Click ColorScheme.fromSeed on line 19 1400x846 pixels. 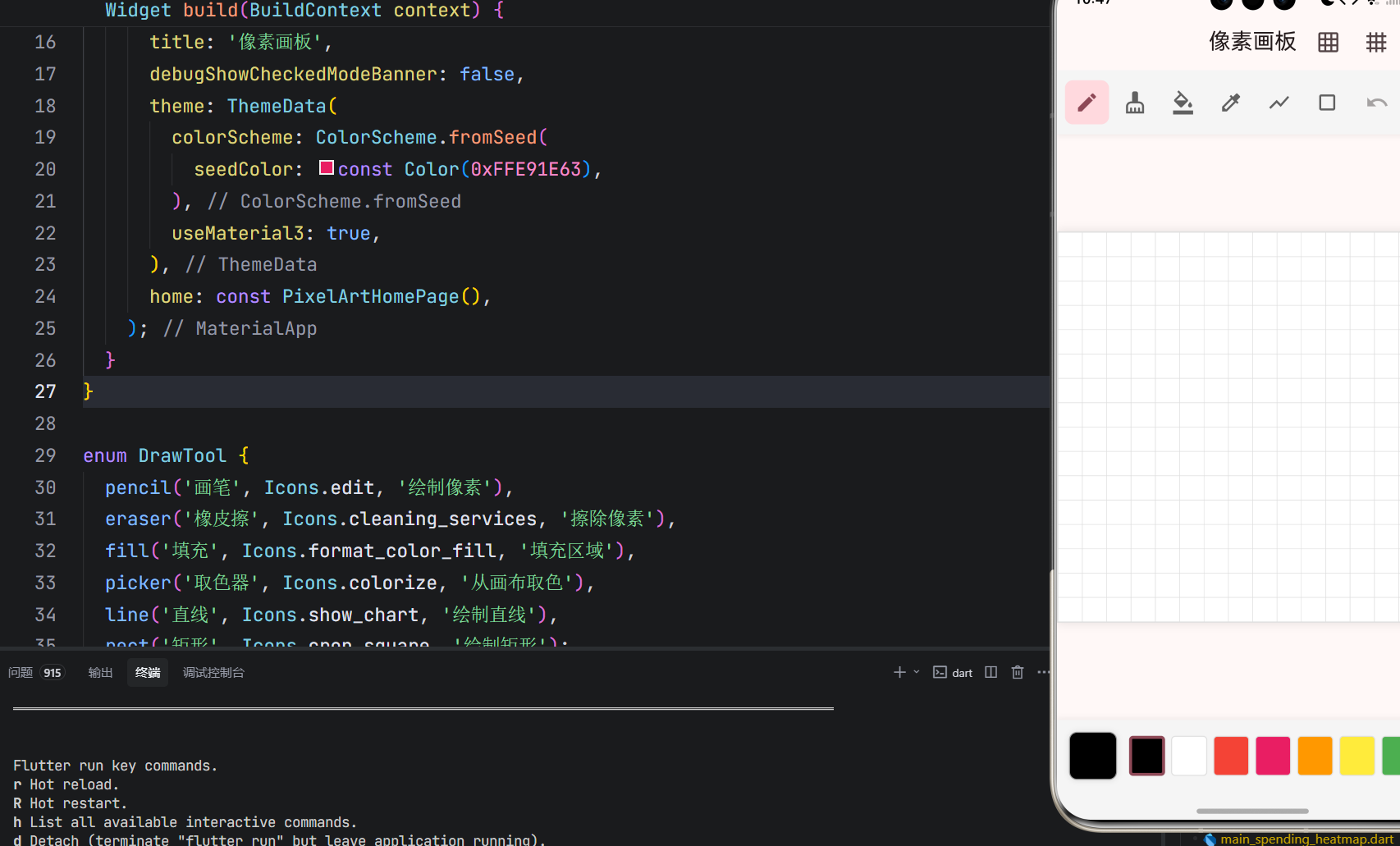[426, 137]
